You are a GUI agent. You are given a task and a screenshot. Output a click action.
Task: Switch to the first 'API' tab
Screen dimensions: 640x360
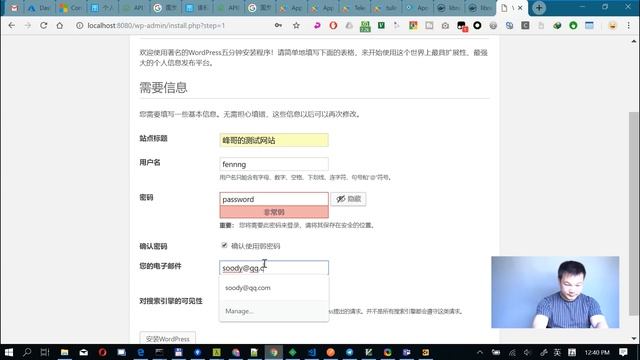[x=134, y=8]
